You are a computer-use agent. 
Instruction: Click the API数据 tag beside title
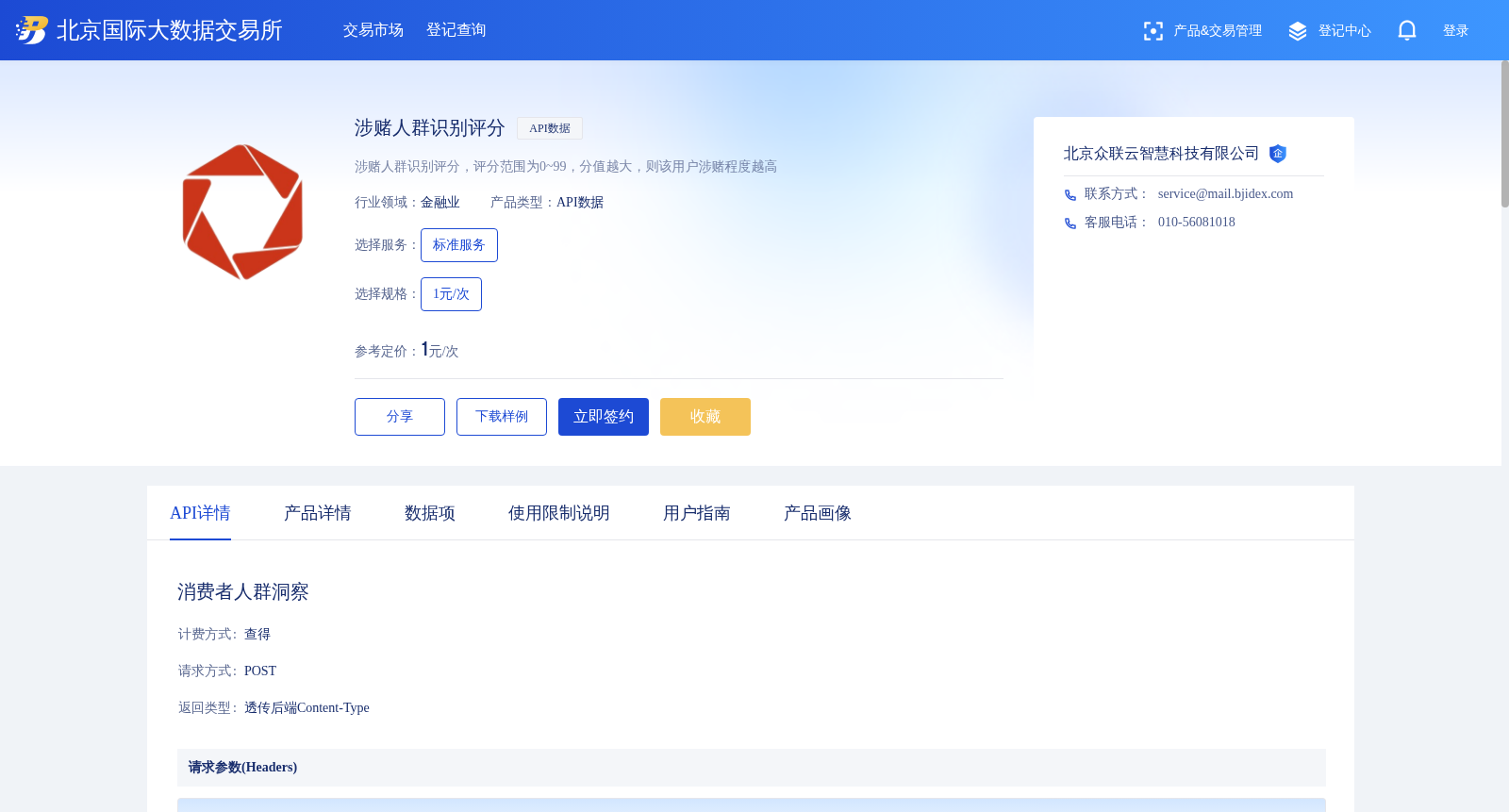click(550, 128)
